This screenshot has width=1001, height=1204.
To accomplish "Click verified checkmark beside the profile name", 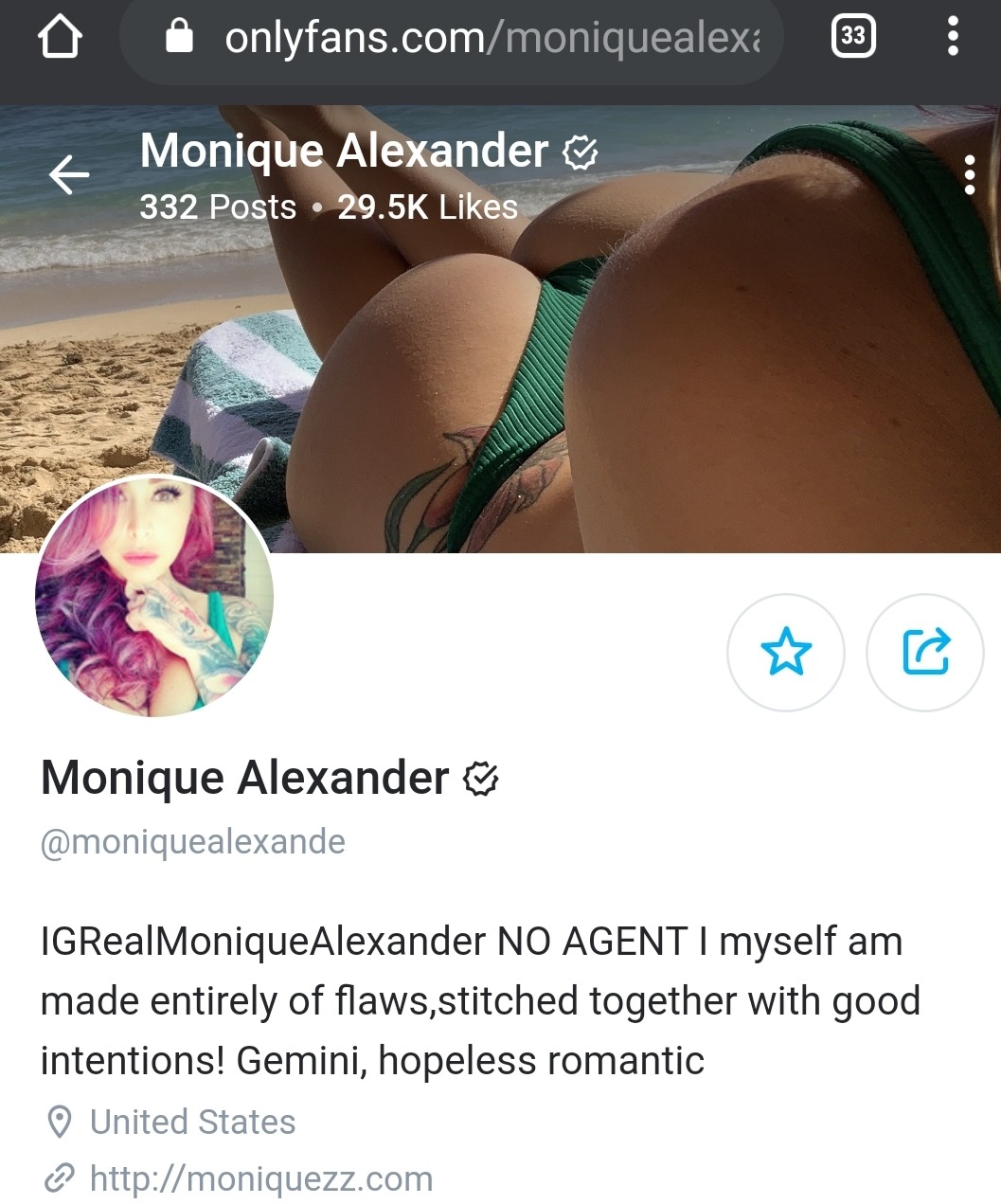I will coord(481,779).
